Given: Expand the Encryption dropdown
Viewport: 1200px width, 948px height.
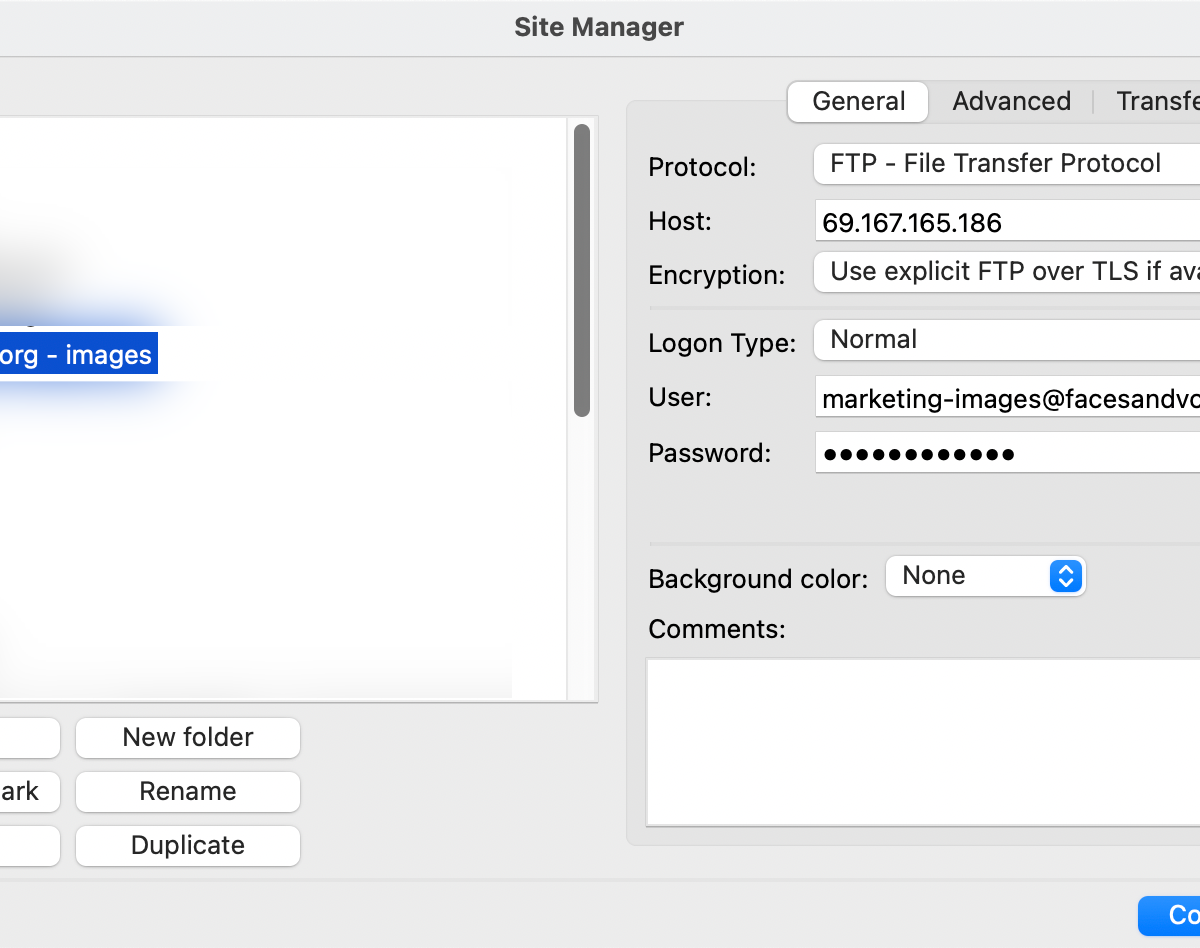Looking at the screenshot, I should point(1006,272).
